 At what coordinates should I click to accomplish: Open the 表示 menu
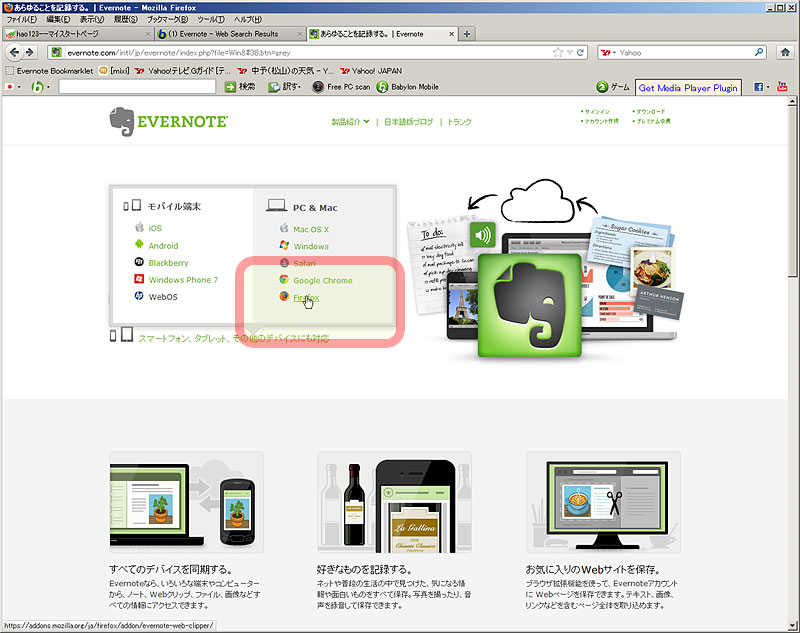coord(91,19)
